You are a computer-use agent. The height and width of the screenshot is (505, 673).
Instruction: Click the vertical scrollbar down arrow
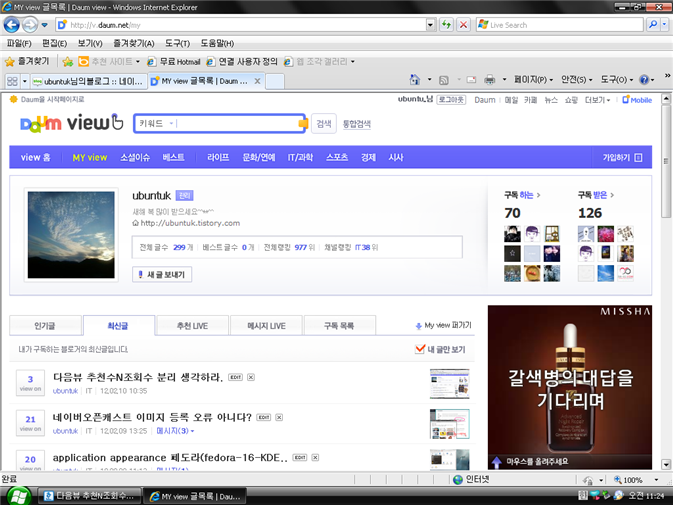click(666, 464)
